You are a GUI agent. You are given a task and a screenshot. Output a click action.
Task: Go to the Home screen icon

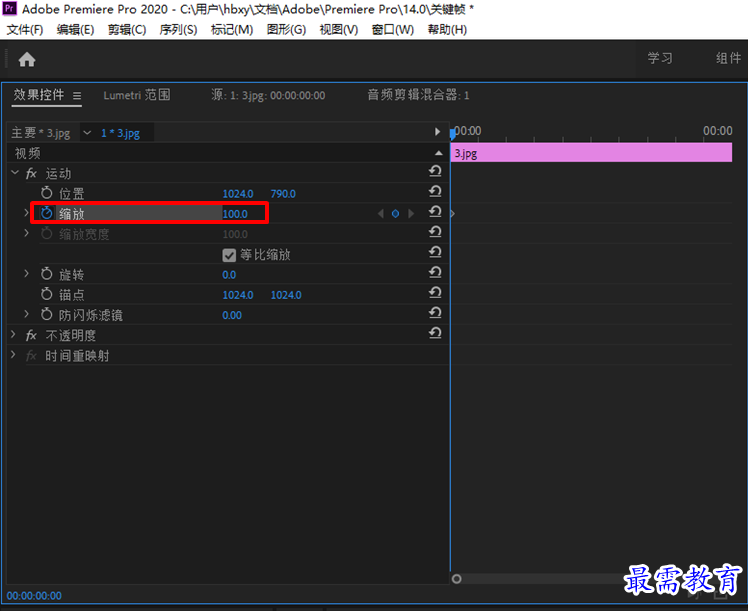(x=27, y=60)
